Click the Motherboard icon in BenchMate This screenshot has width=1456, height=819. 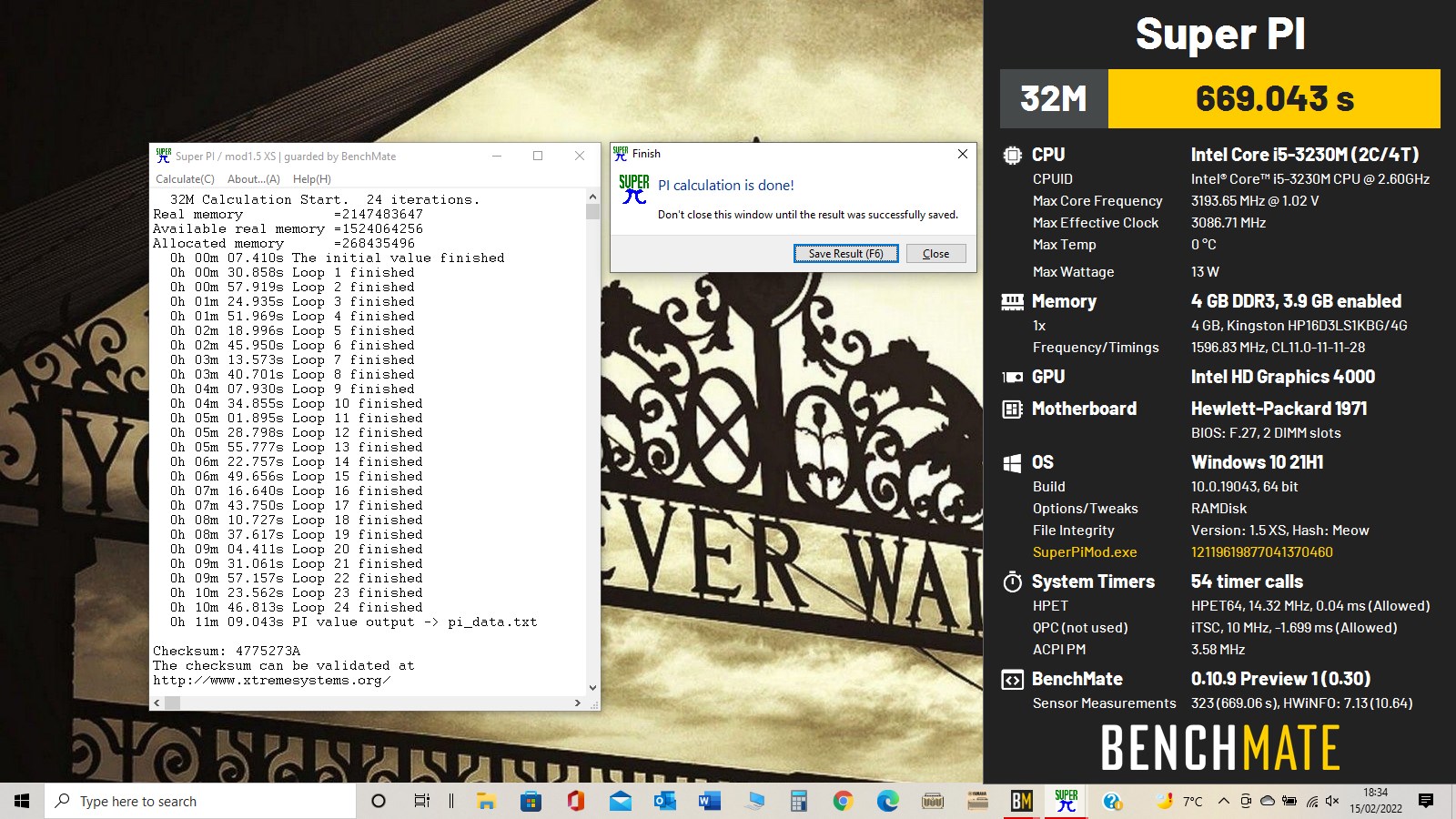click(x=1012, y=409)
